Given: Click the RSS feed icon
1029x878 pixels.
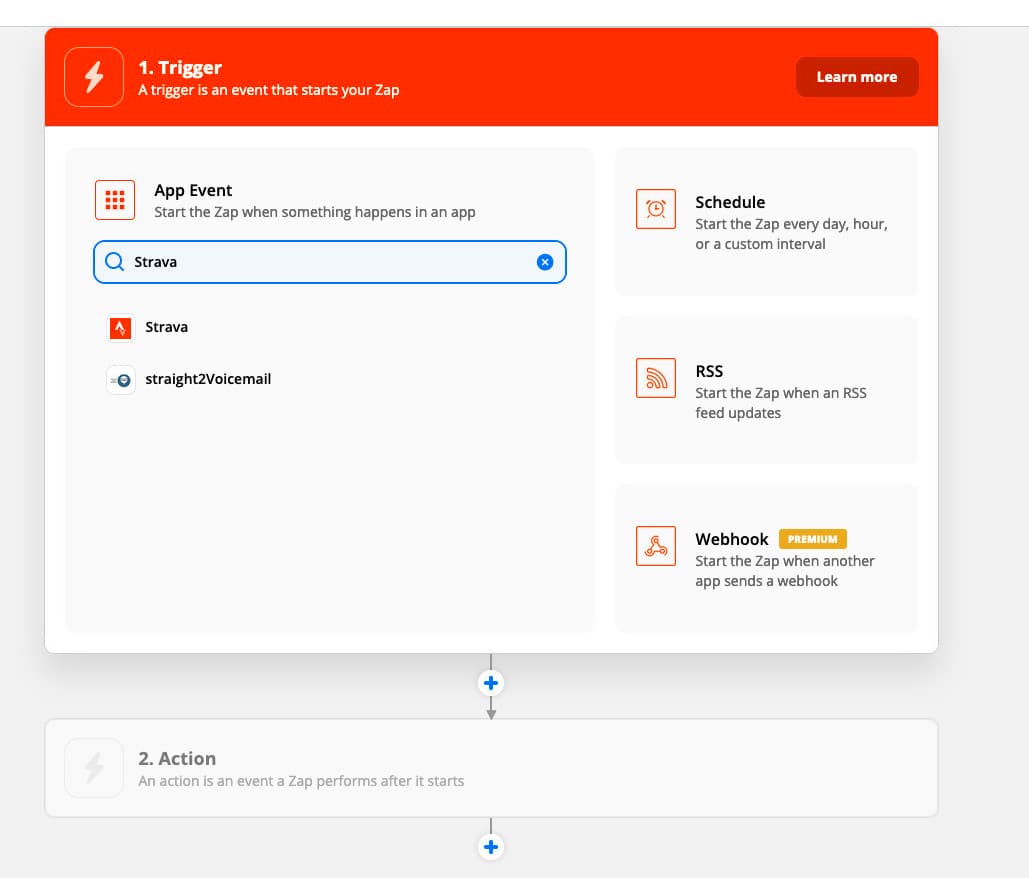Looking at the screenshot, I should pyautogui.click(x=656, y=377).
